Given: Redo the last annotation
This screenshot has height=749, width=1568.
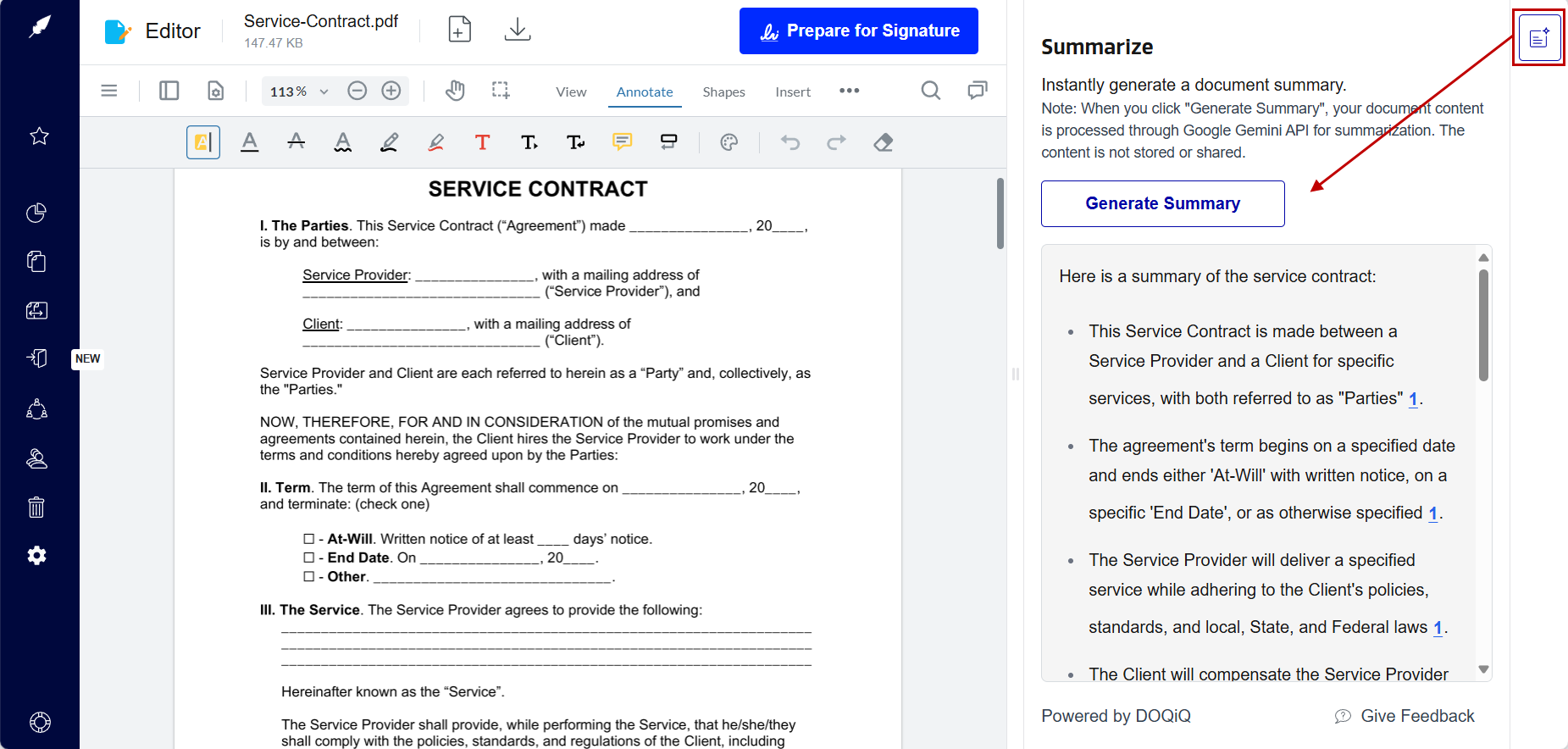Looking at the screenshot, I should click(837, 142).
